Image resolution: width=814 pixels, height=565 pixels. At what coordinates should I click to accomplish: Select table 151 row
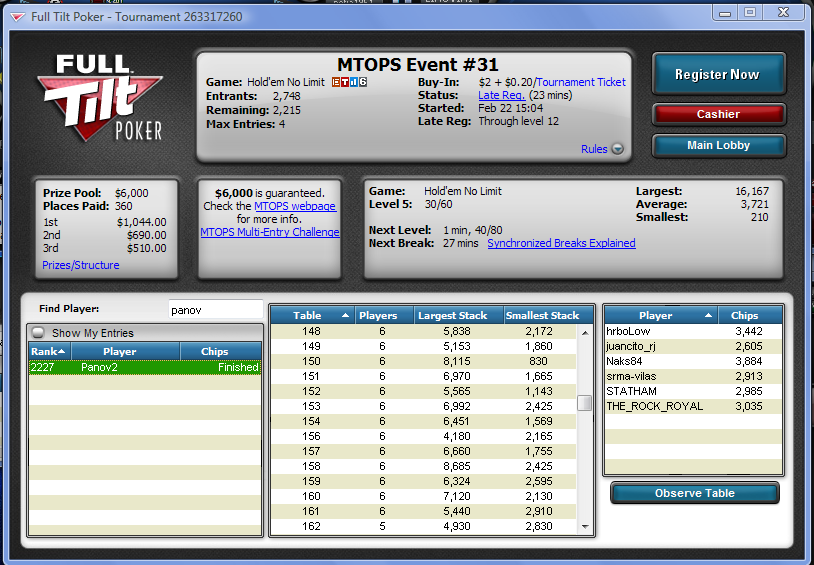(x=424, y=376)
